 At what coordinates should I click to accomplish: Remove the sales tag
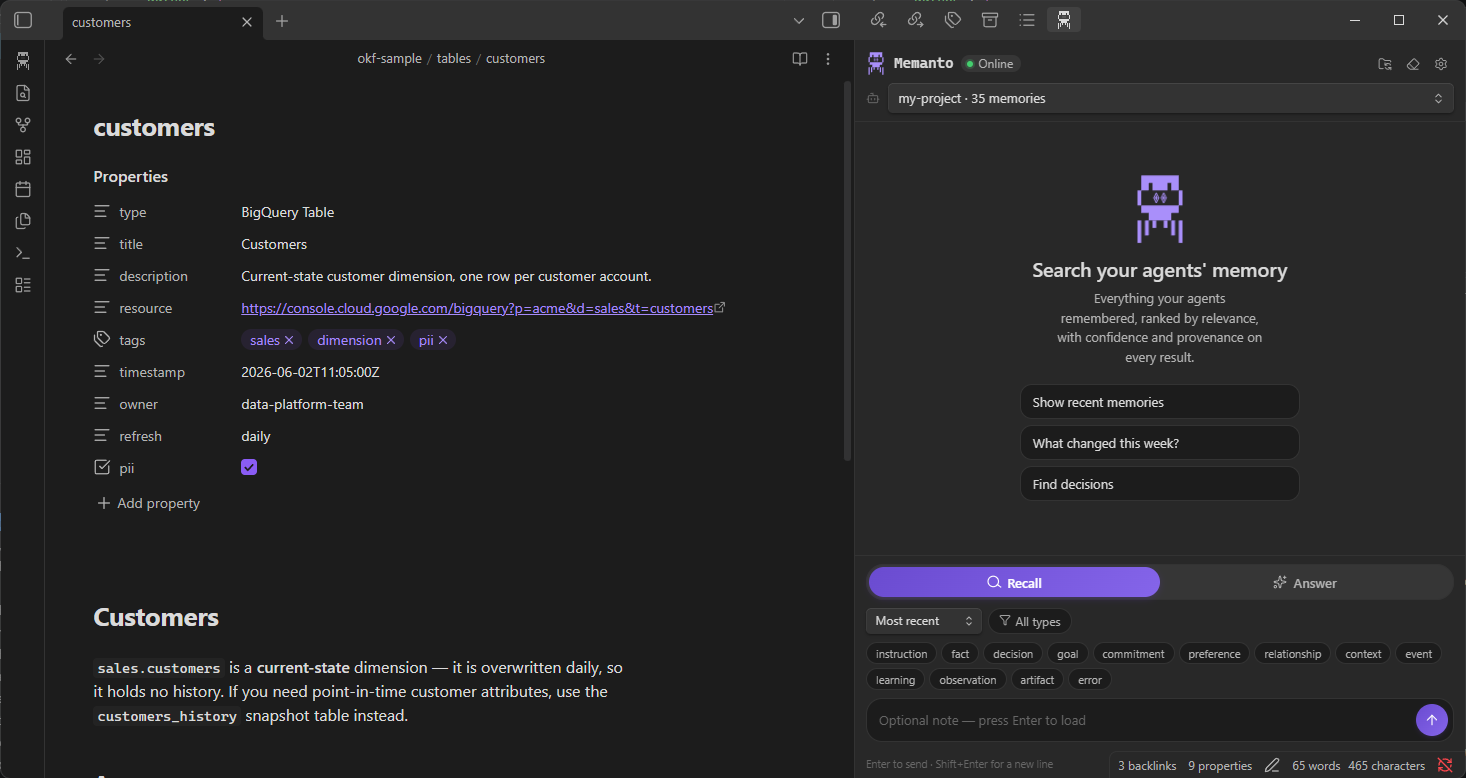(289, 340)
